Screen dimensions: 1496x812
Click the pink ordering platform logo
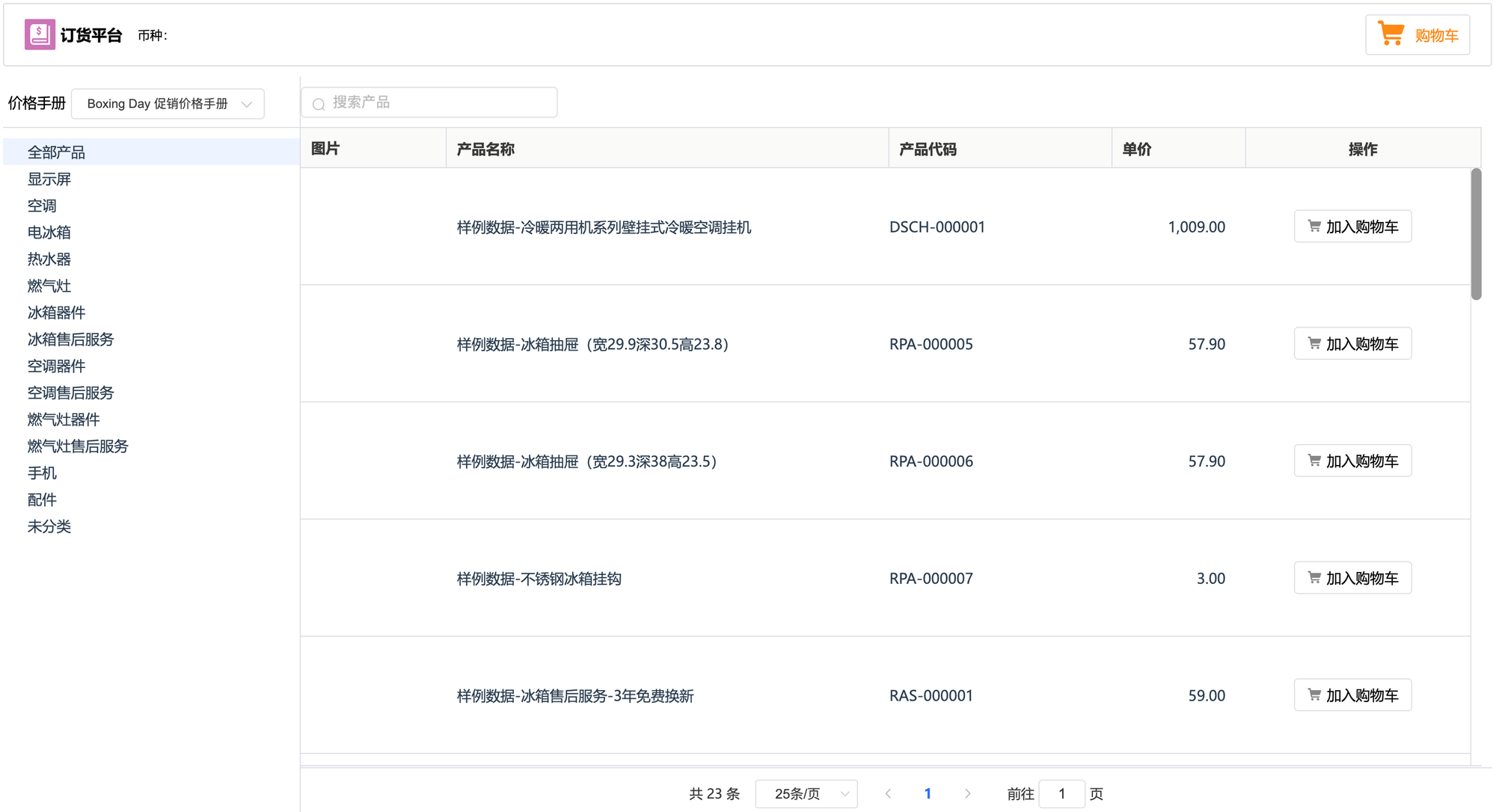click(x=40, y=34)
